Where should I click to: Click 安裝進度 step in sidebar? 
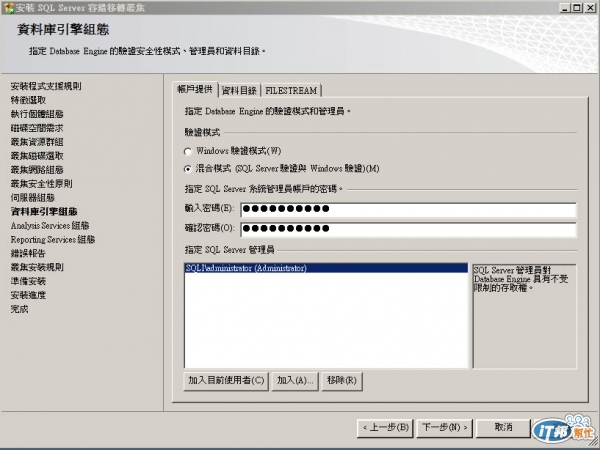tap(28, 295)
